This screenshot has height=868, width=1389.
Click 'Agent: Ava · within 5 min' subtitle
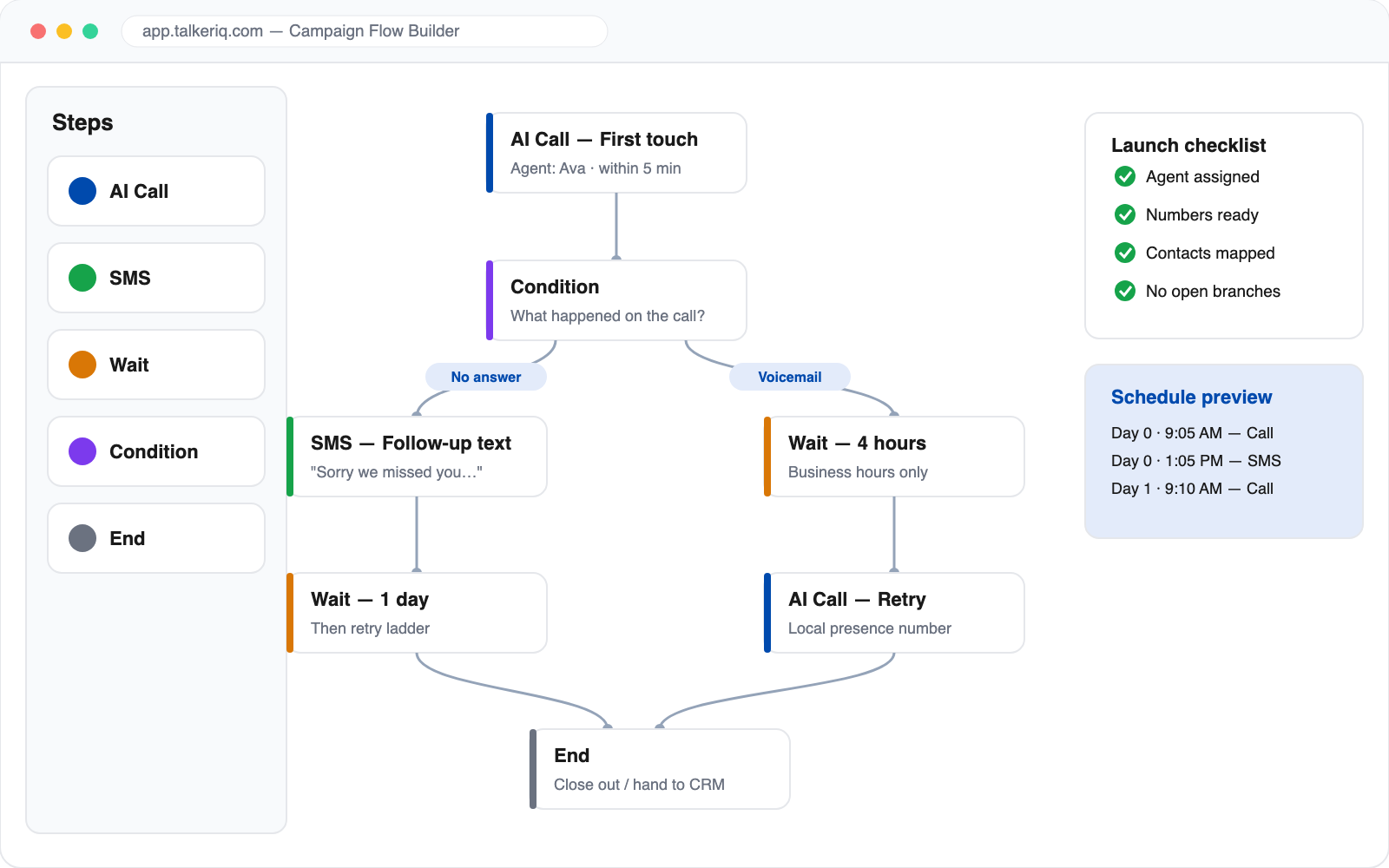pos(596,168)
